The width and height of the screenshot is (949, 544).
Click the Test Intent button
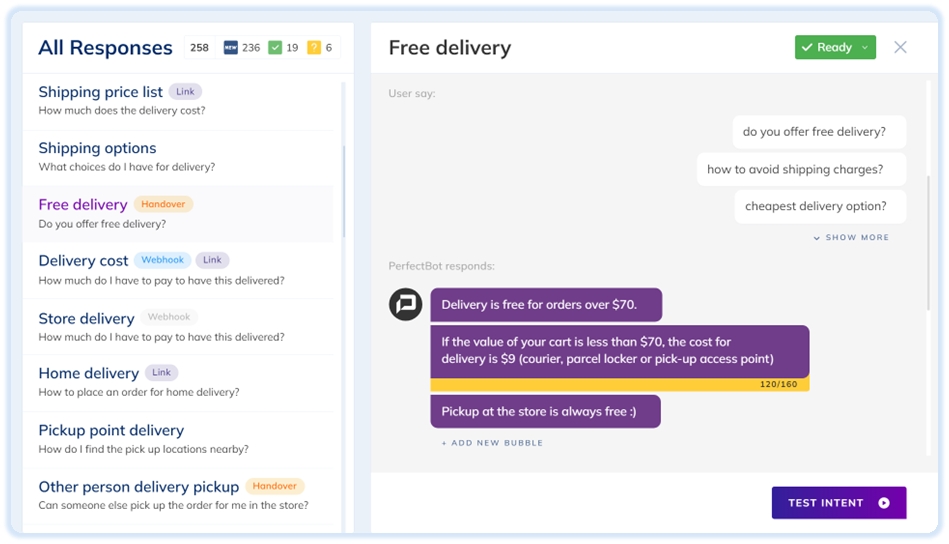click(839, 503)
